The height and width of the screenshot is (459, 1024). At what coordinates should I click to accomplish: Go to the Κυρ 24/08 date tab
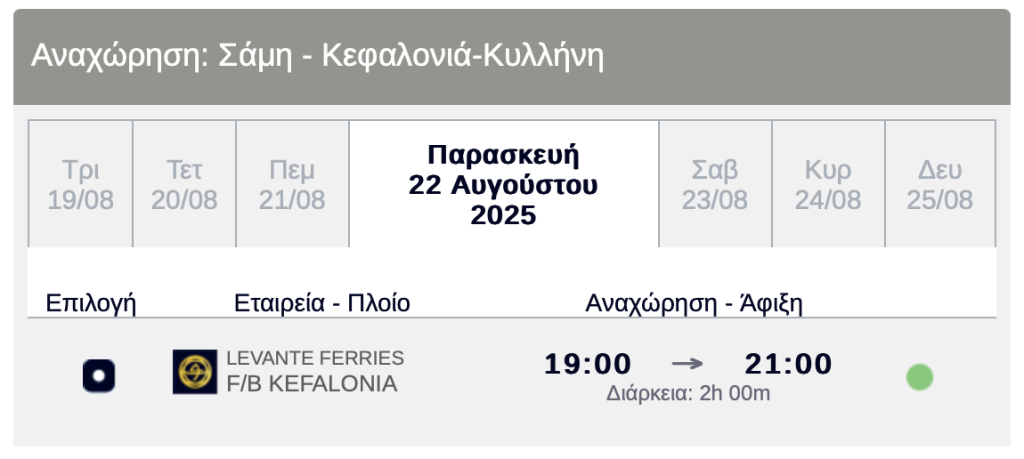(828, 184)
